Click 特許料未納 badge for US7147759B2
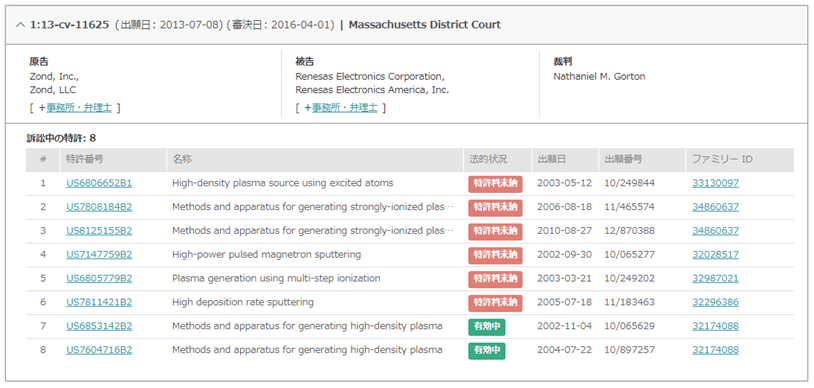Viewport: 814px width, 388px height. [495, 256]
